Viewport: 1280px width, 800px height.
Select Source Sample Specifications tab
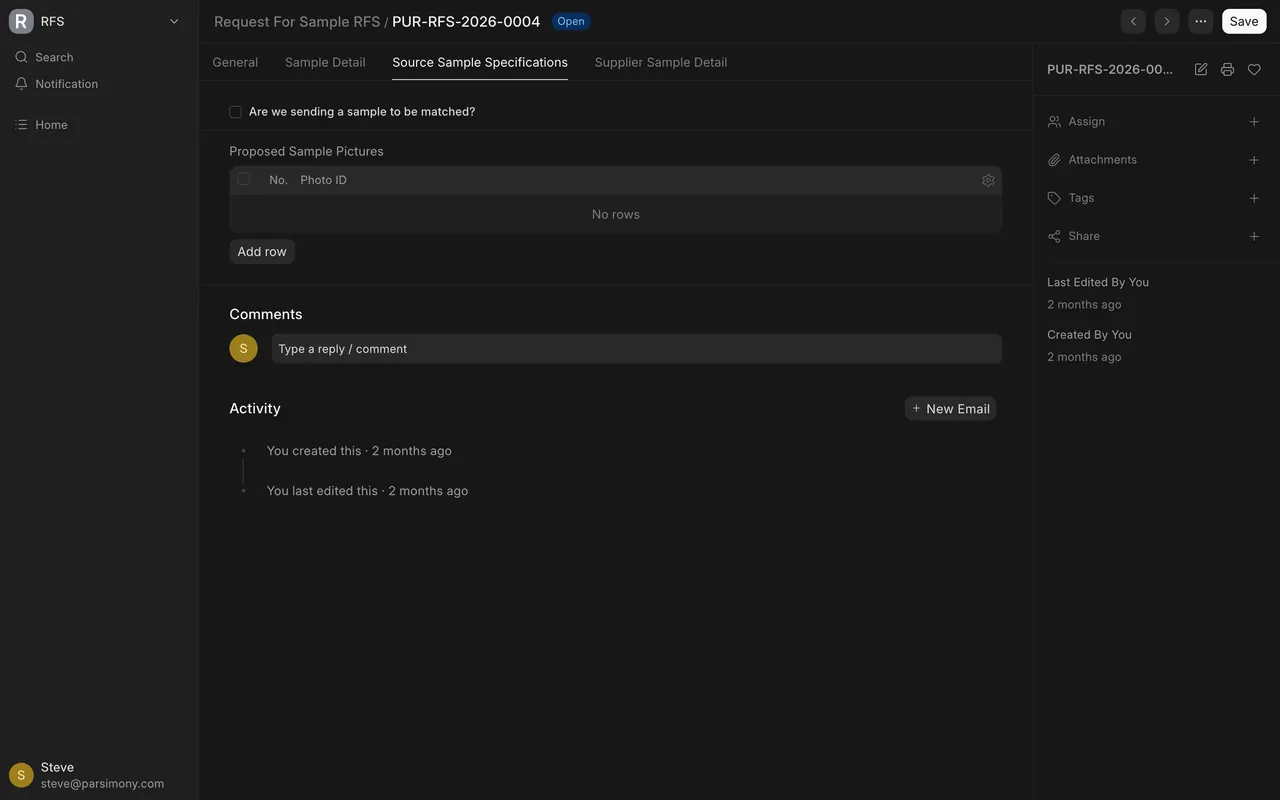click(480, 62)
